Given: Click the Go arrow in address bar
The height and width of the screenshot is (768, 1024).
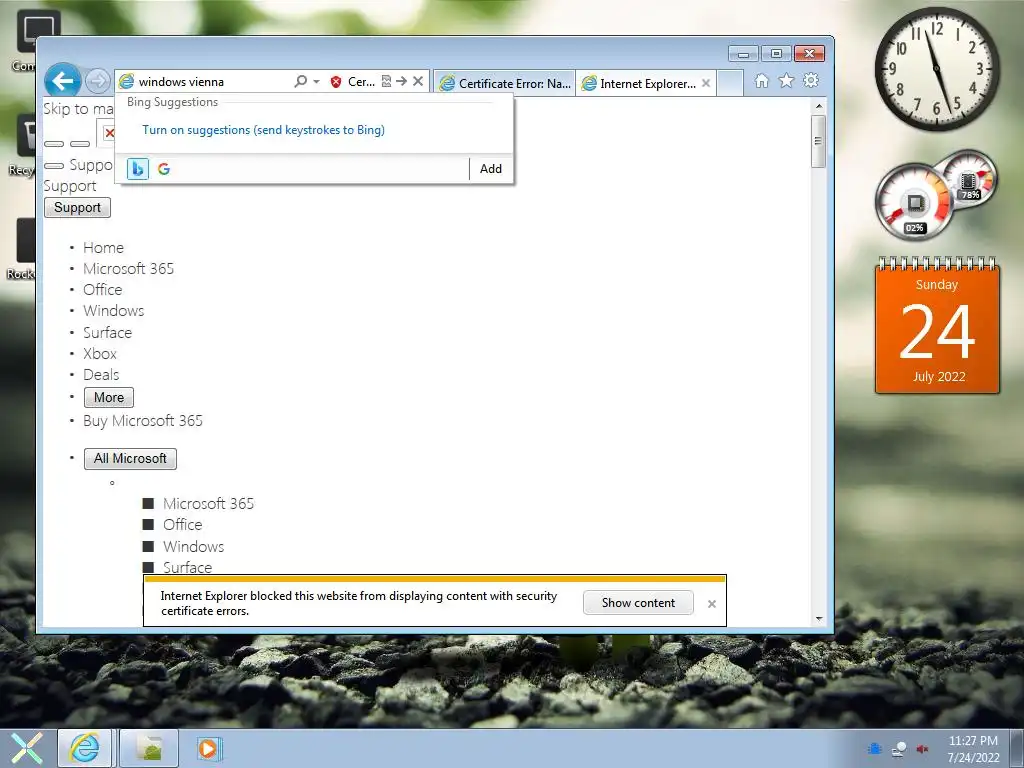Looking at the screenshot, I should (402, 81).
